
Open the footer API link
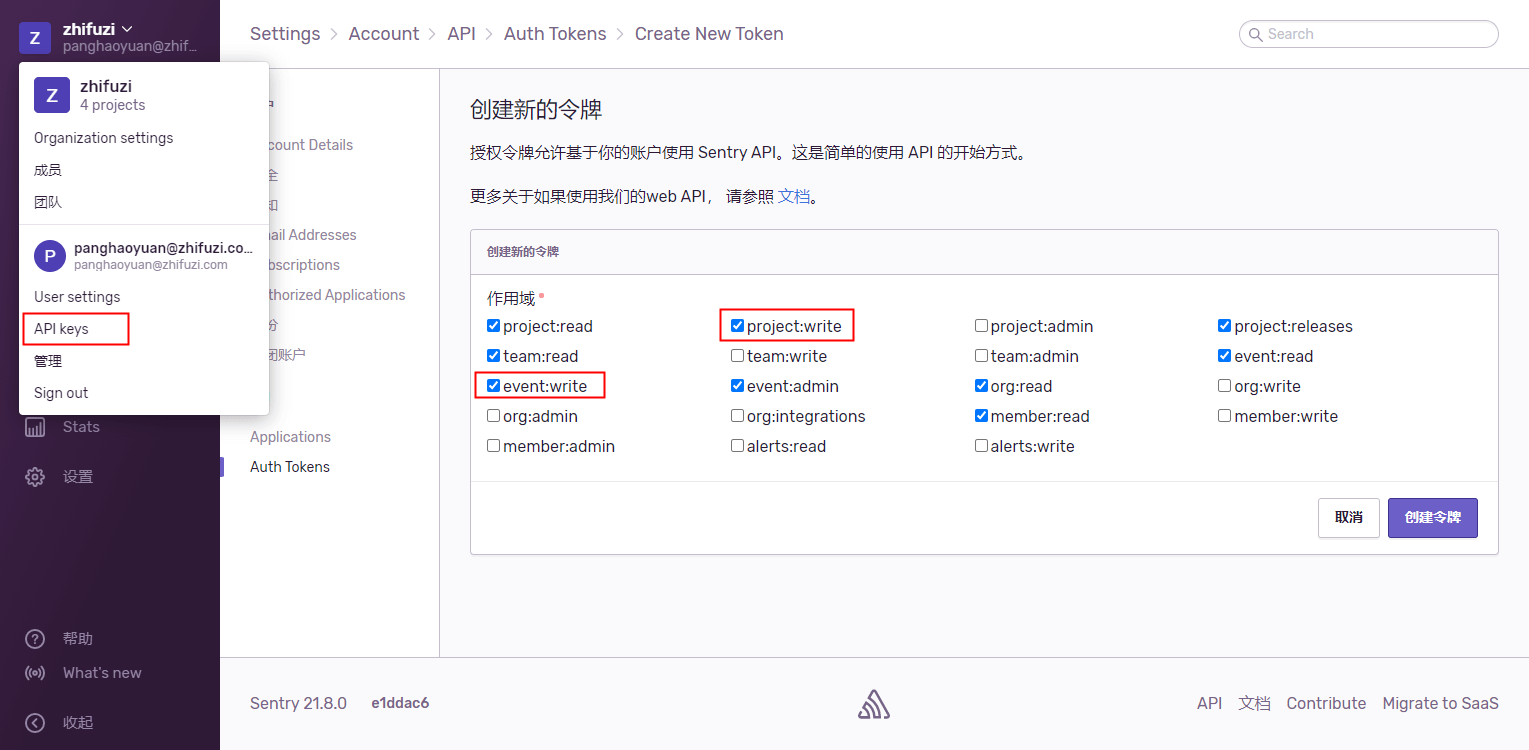(1210, 704)
